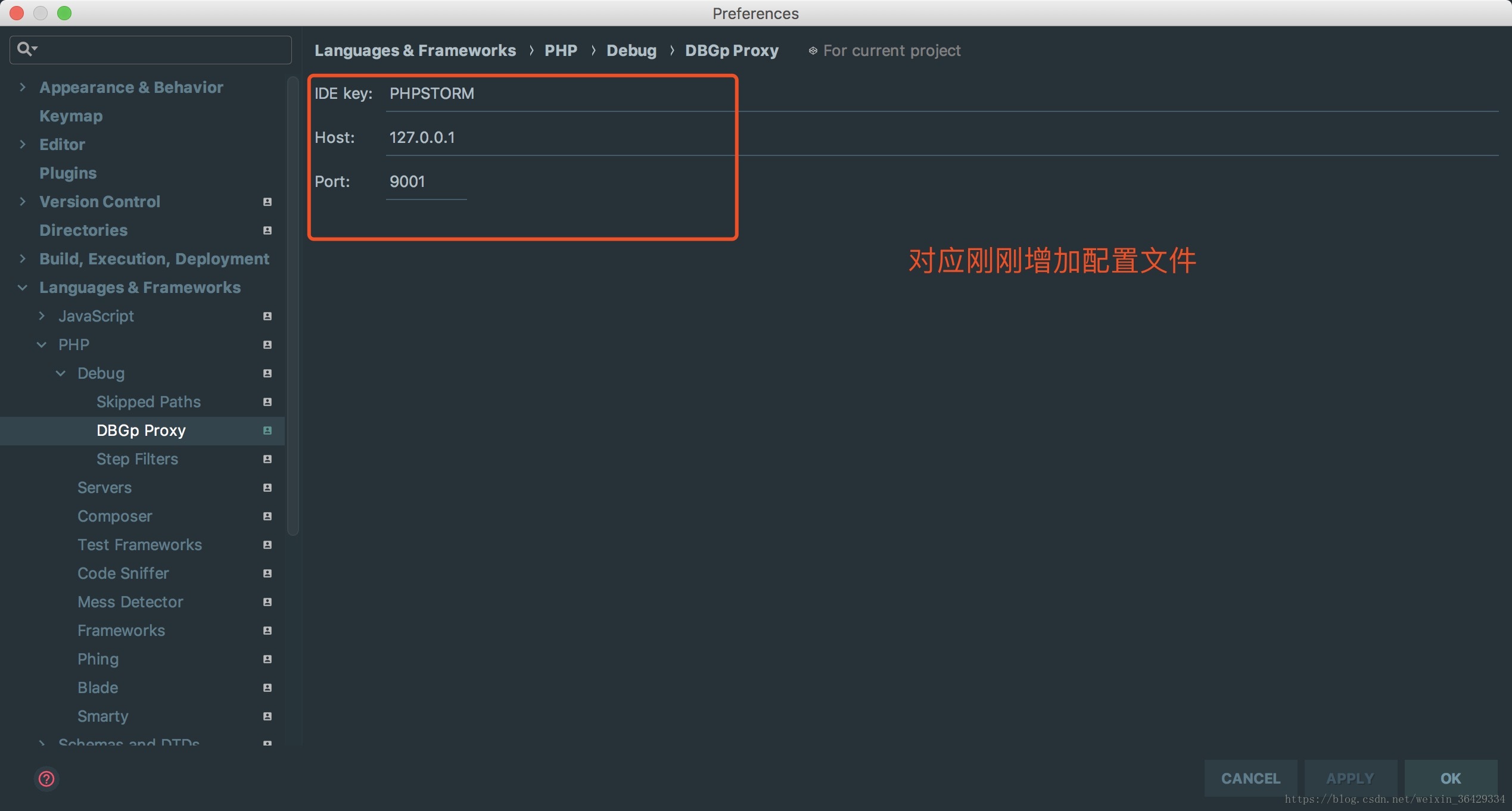1512x811 pixels.
Task: Click project-level icon beside DBGp Proxy
Action: click(x=267, y=431)
